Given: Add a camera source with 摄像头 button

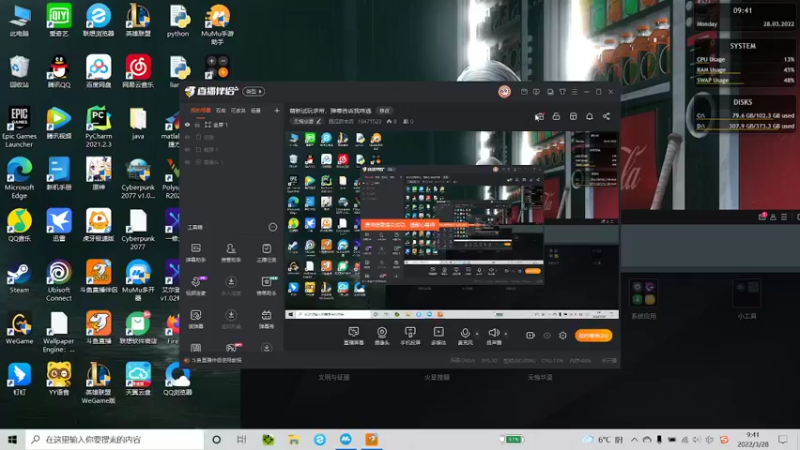Looking at the screenshot, I should (382, 336).
